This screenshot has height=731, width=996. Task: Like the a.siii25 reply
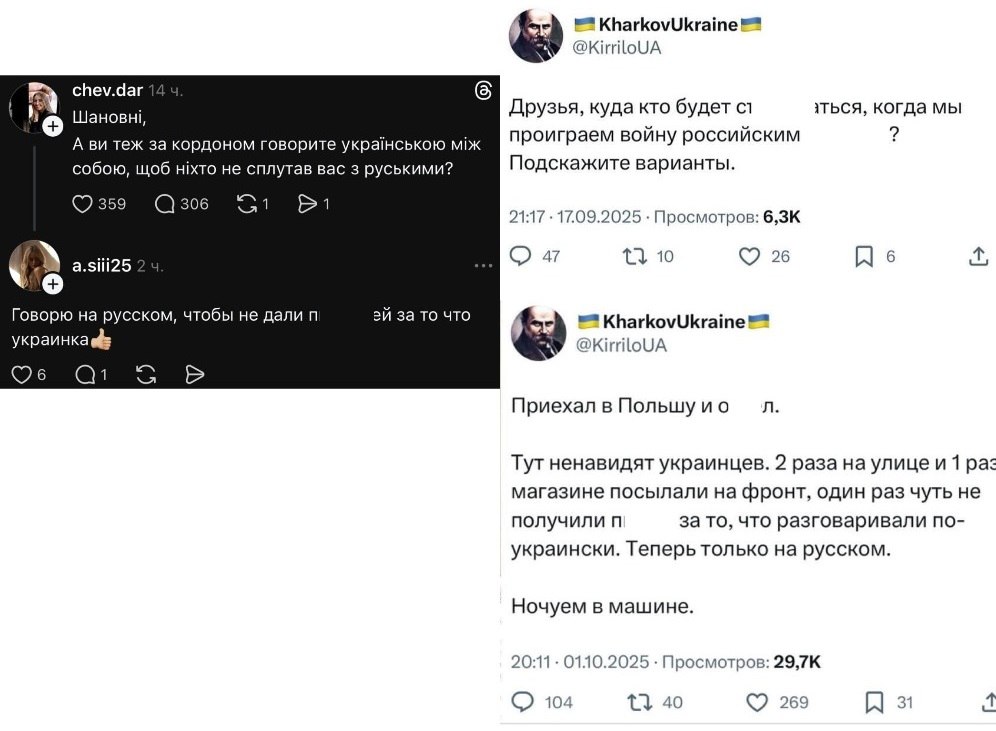(21, 374)
